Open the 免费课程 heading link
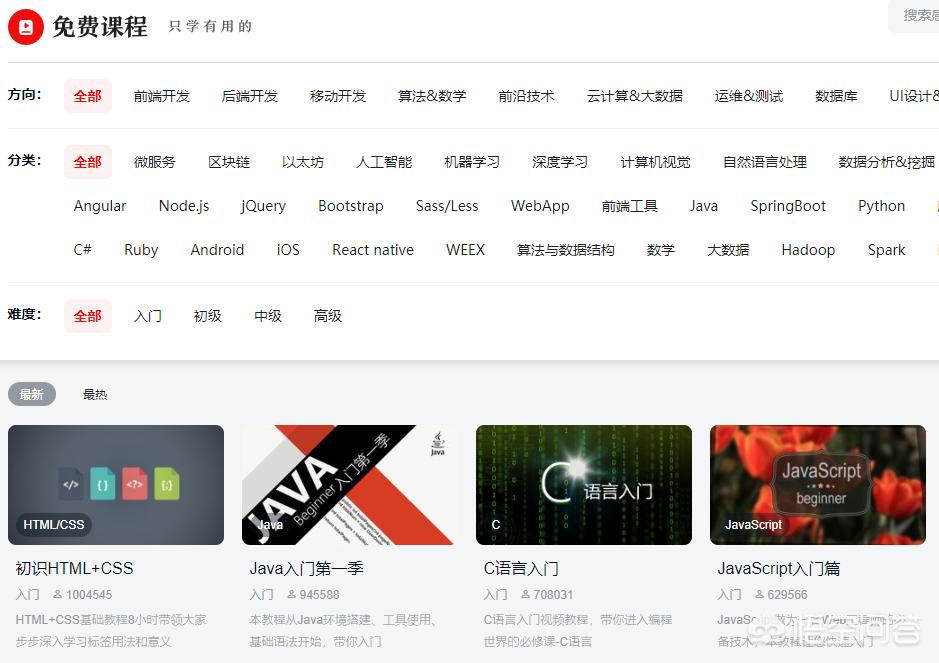This screenshot has height=663, width=939. click(99, 27)
